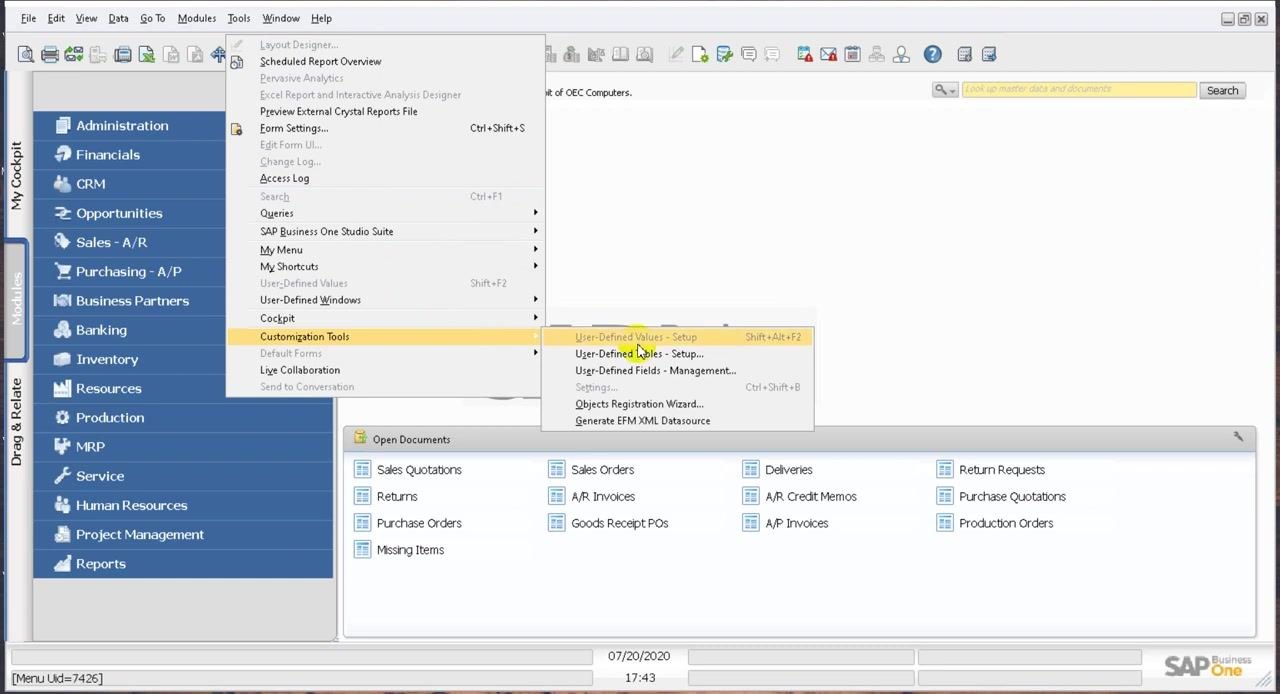Open the Calendar toolbar icon
The height and width of the screenshot is (694, 1280).
pyautogui.click(x=852, y=55)
